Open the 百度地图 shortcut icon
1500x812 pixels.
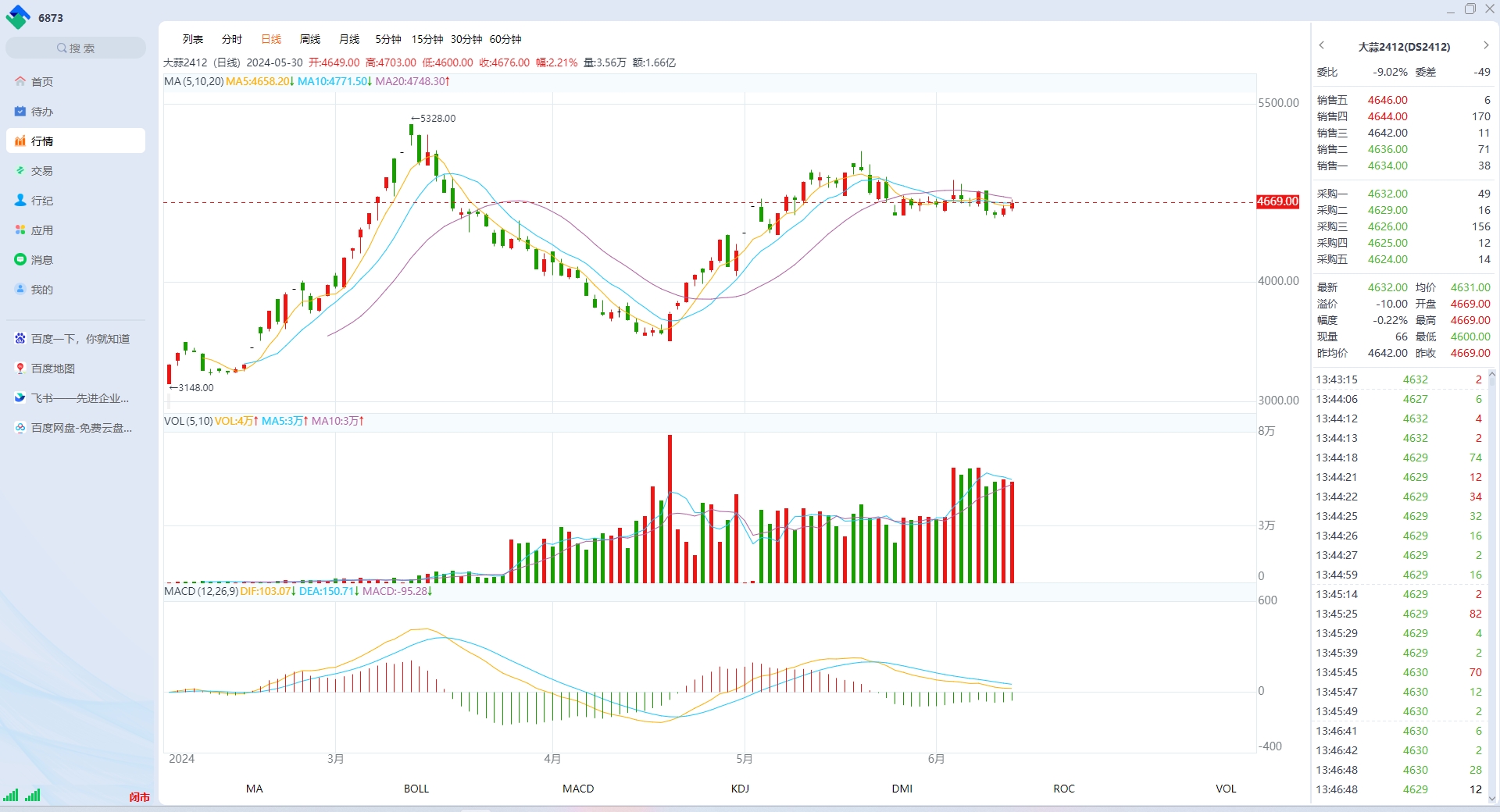pyautogui.click(x=20, y=368)
